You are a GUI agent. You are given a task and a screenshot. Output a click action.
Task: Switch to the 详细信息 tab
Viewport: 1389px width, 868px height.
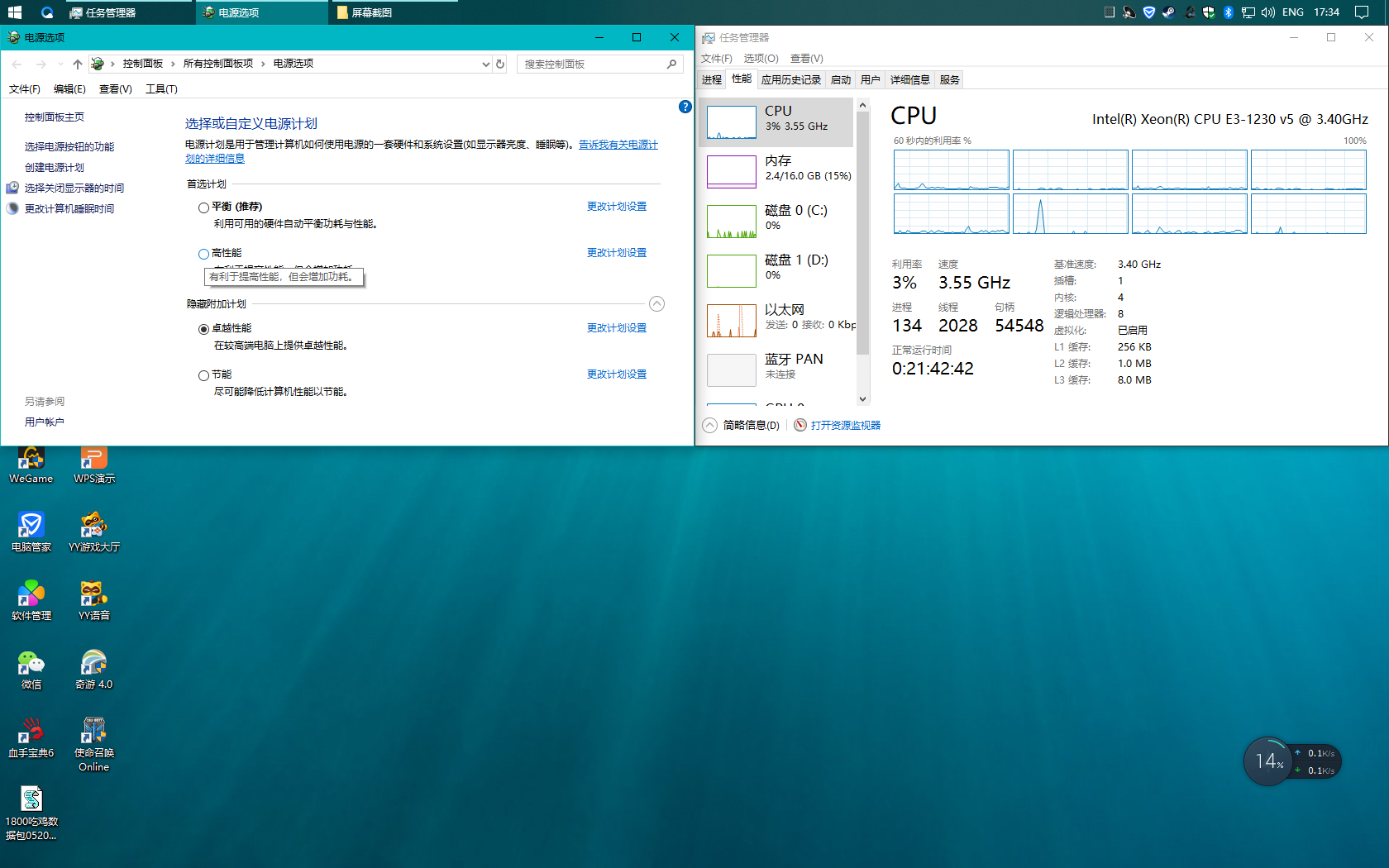pos(910,80)
